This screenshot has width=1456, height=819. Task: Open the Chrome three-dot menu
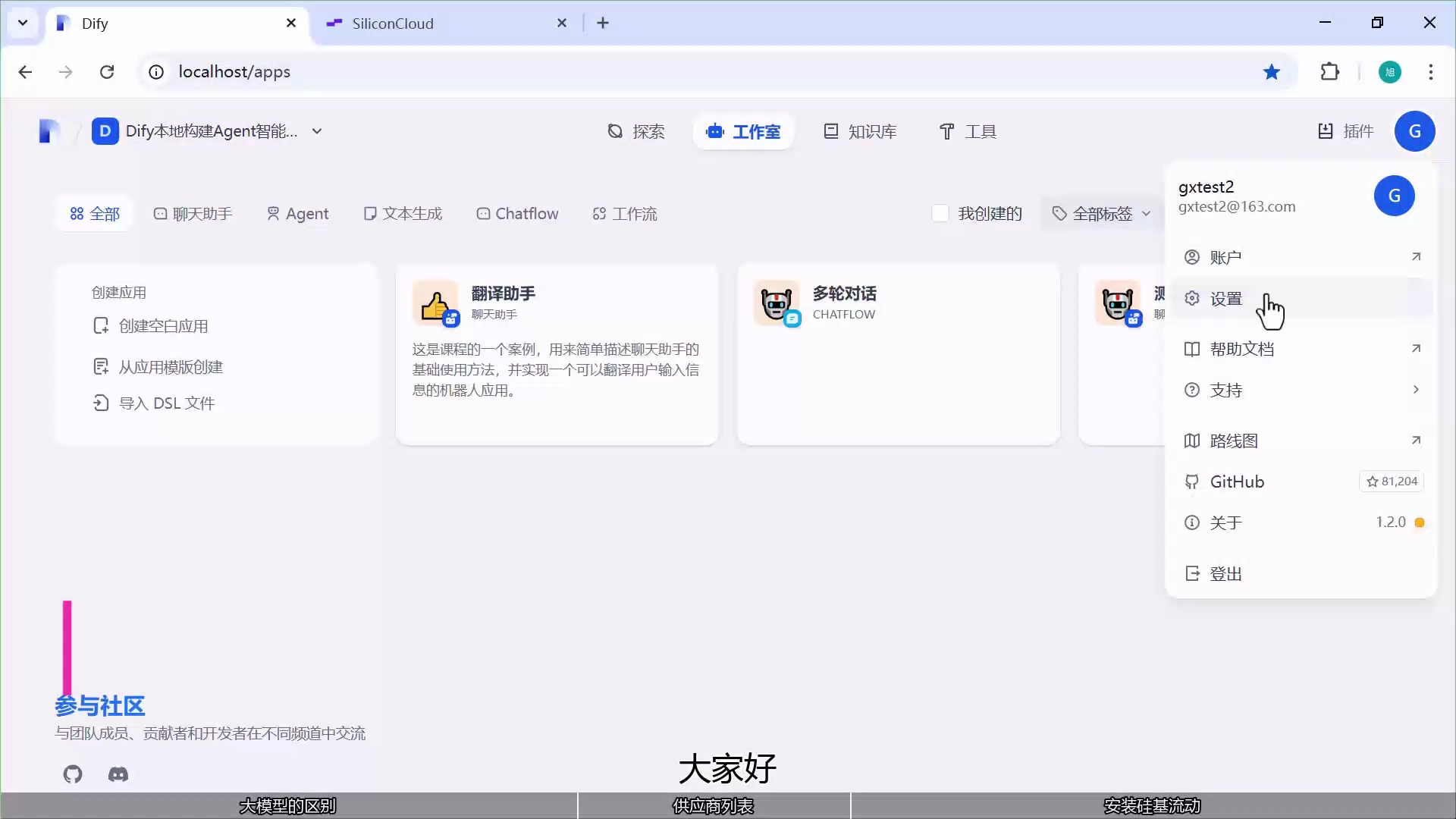pyautogui.click(x=1431, y=72)
